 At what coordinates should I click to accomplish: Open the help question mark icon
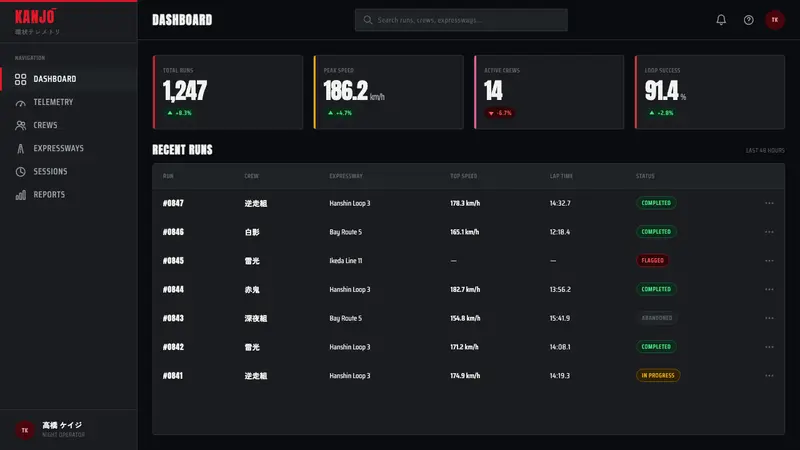tap(748, 20)
